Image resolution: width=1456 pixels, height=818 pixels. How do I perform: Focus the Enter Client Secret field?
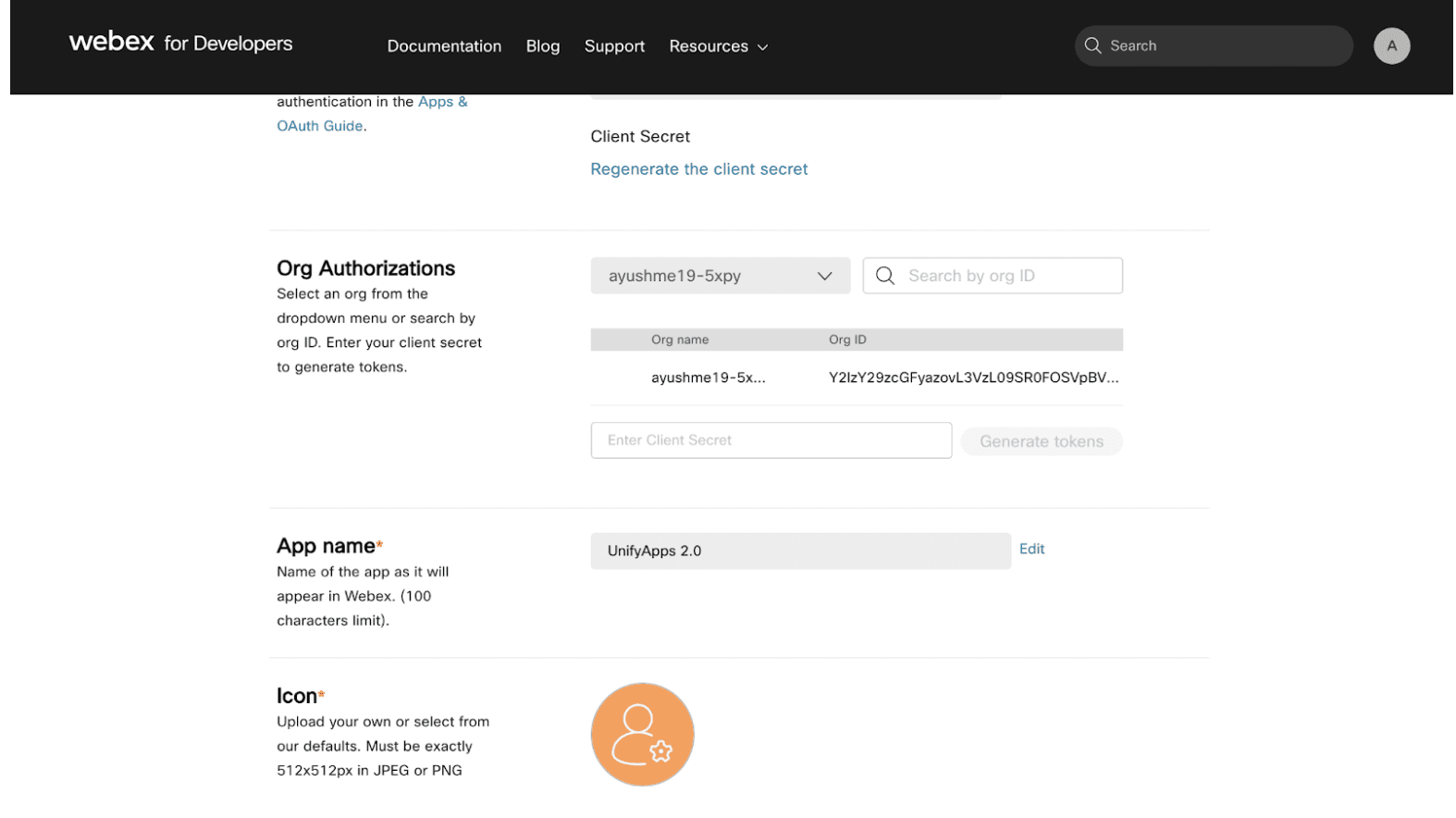(771, 440)
